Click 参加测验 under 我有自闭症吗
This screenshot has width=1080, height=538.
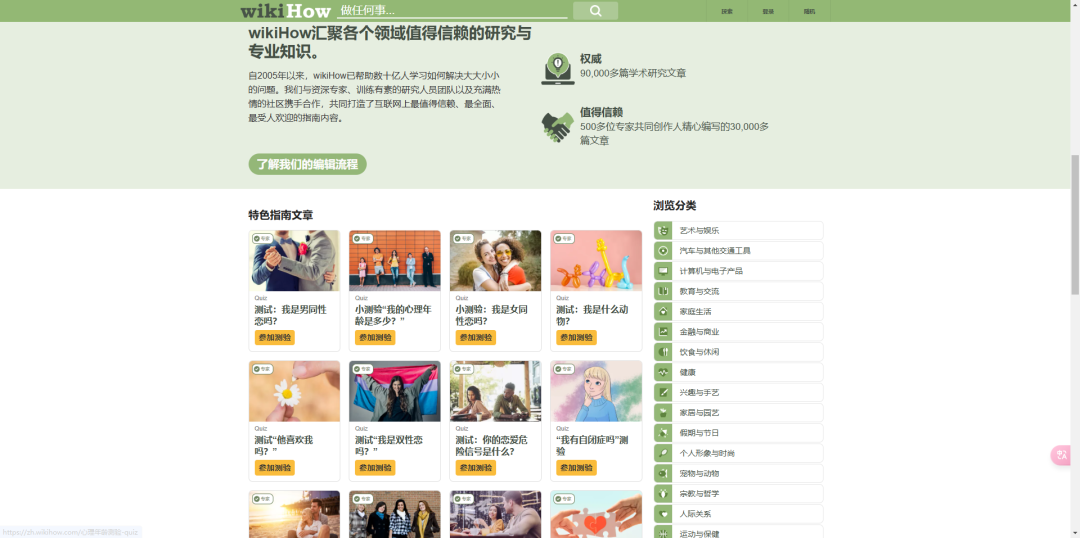point(577,468)
